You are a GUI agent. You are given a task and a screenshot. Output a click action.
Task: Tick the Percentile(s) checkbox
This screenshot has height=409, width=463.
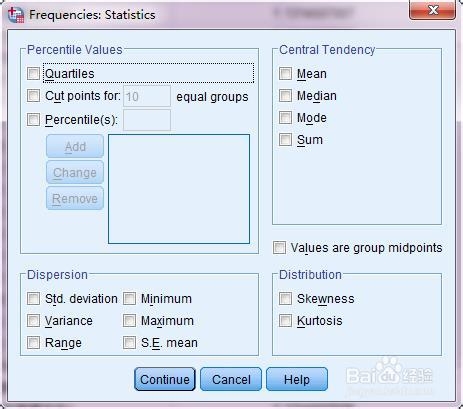(33, 119)
